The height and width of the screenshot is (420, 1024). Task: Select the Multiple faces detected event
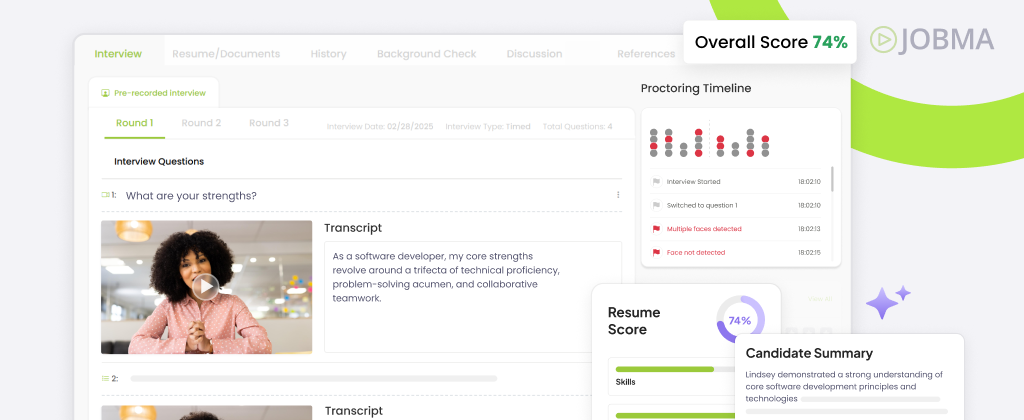(736, 229)
